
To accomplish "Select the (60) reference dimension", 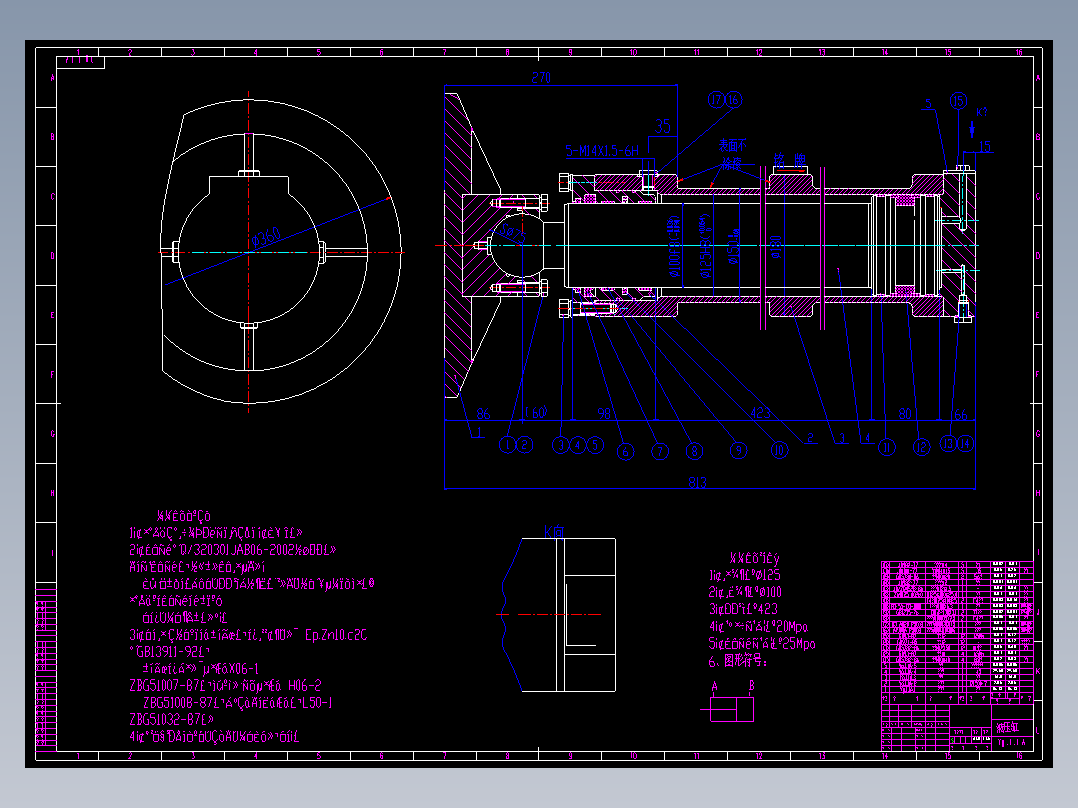I will click(536, 413).
